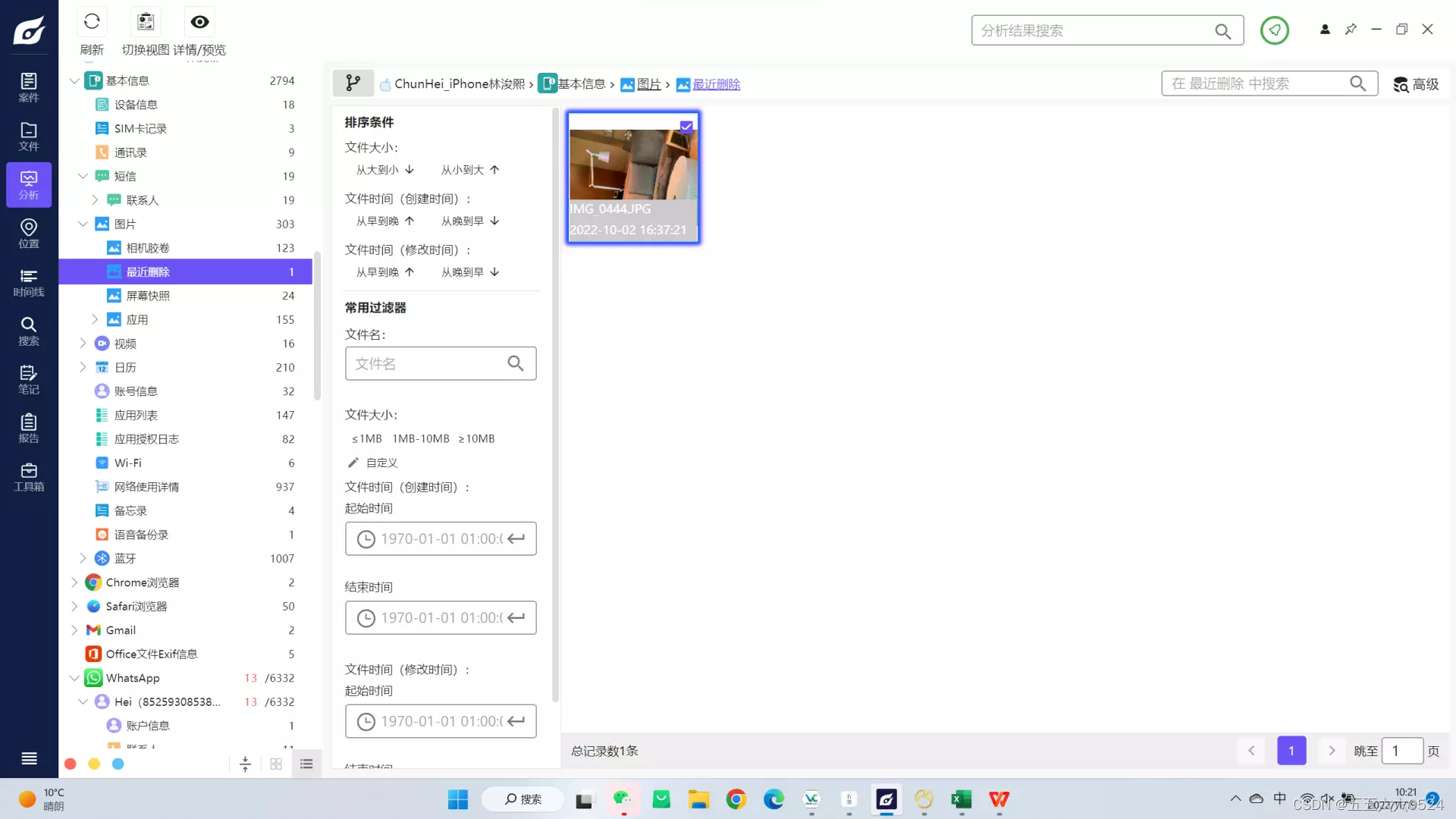1456x819 pixels.
Task: Click the 高级 advanced search button
Action: 1416,84
